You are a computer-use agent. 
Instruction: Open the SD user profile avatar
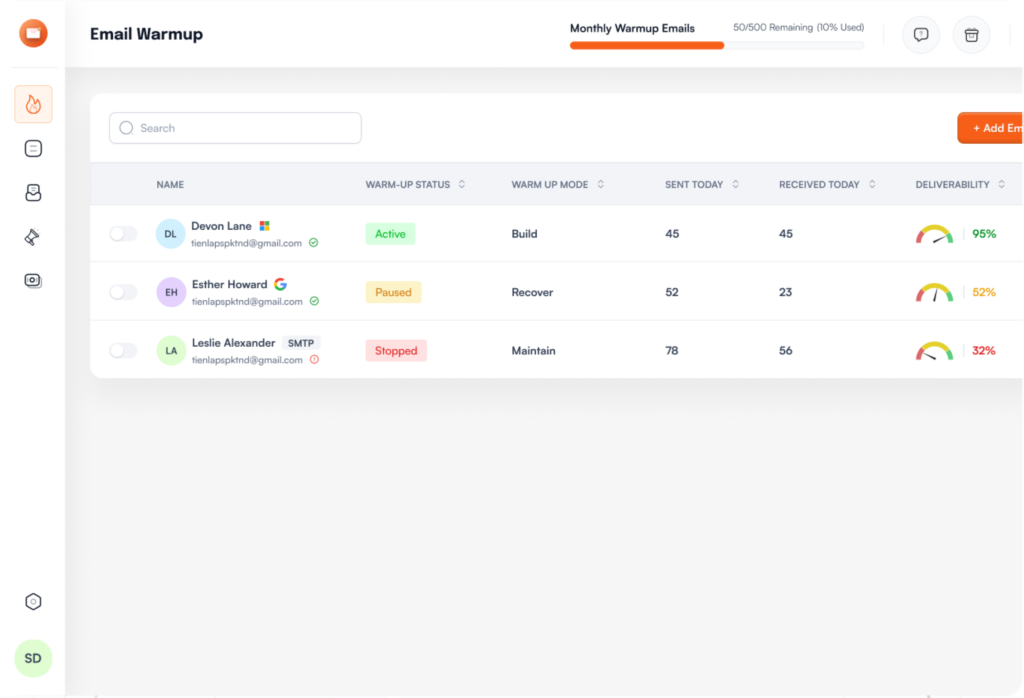click(33, 658)
